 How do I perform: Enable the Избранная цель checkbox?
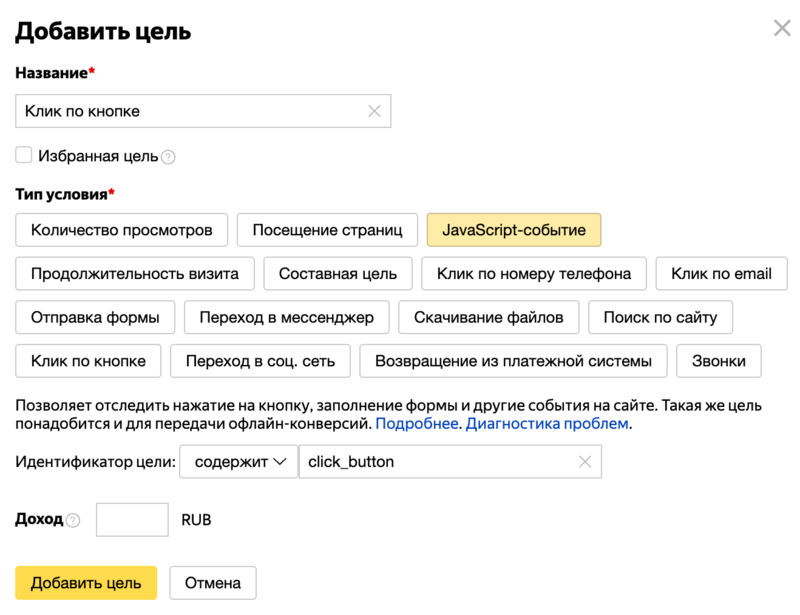point(24,155)
